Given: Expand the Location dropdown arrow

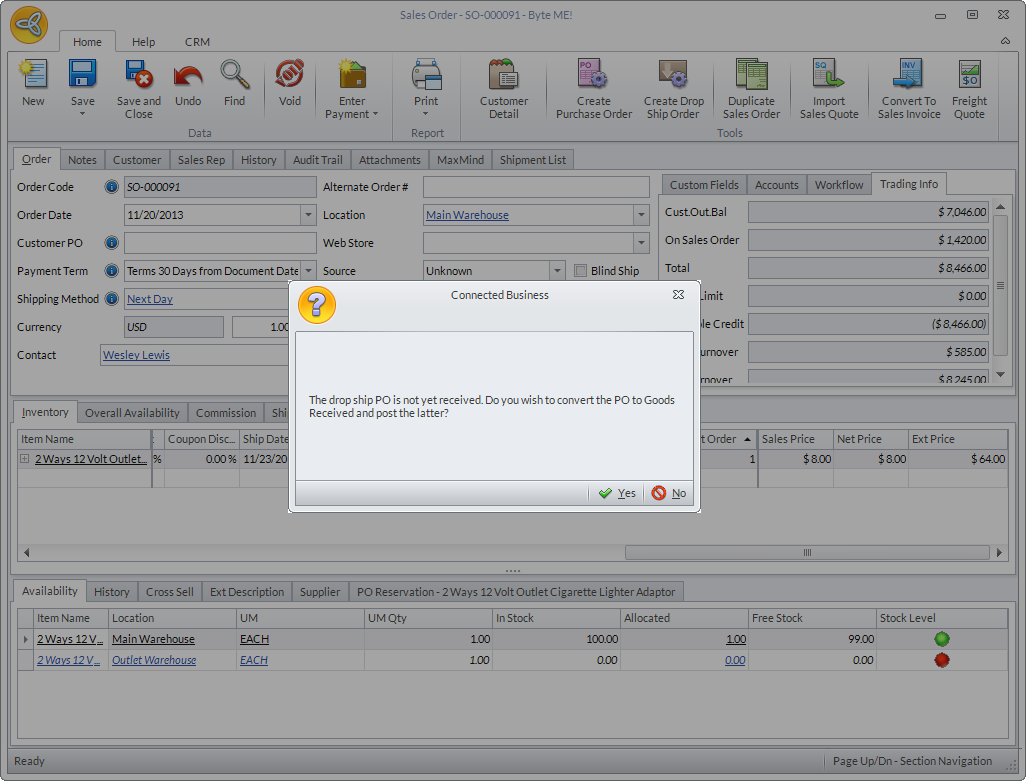Looking at the screenshot, I should [x=641, y=215].
